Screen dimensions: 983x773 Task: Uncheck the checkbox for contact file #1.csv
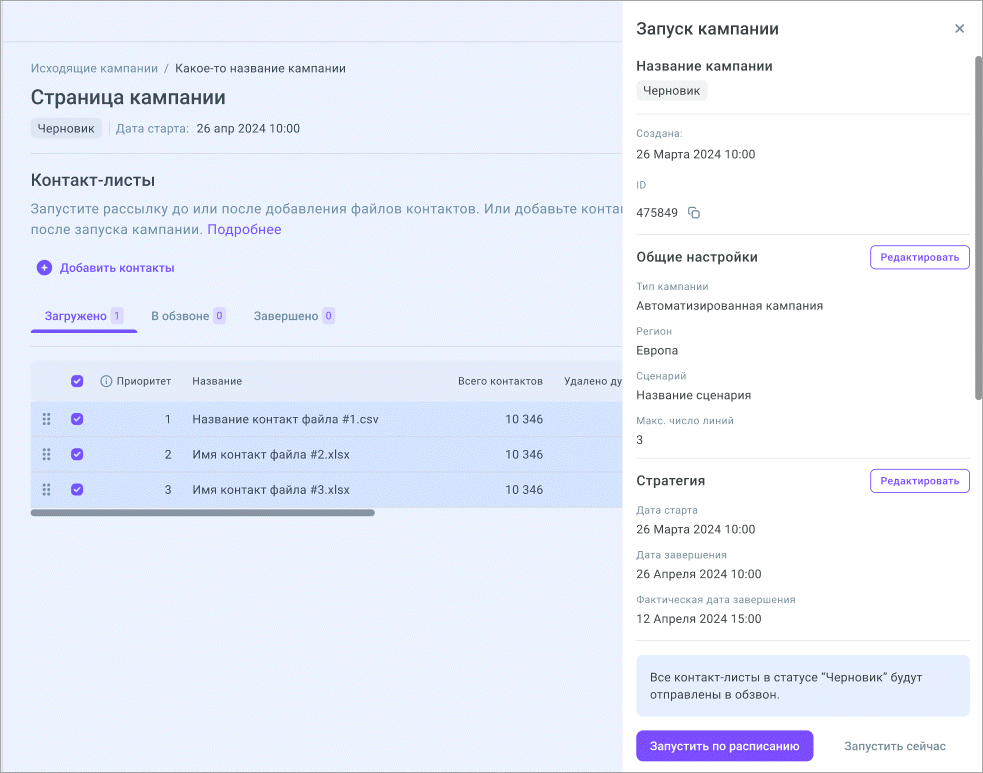click(77, 419)
